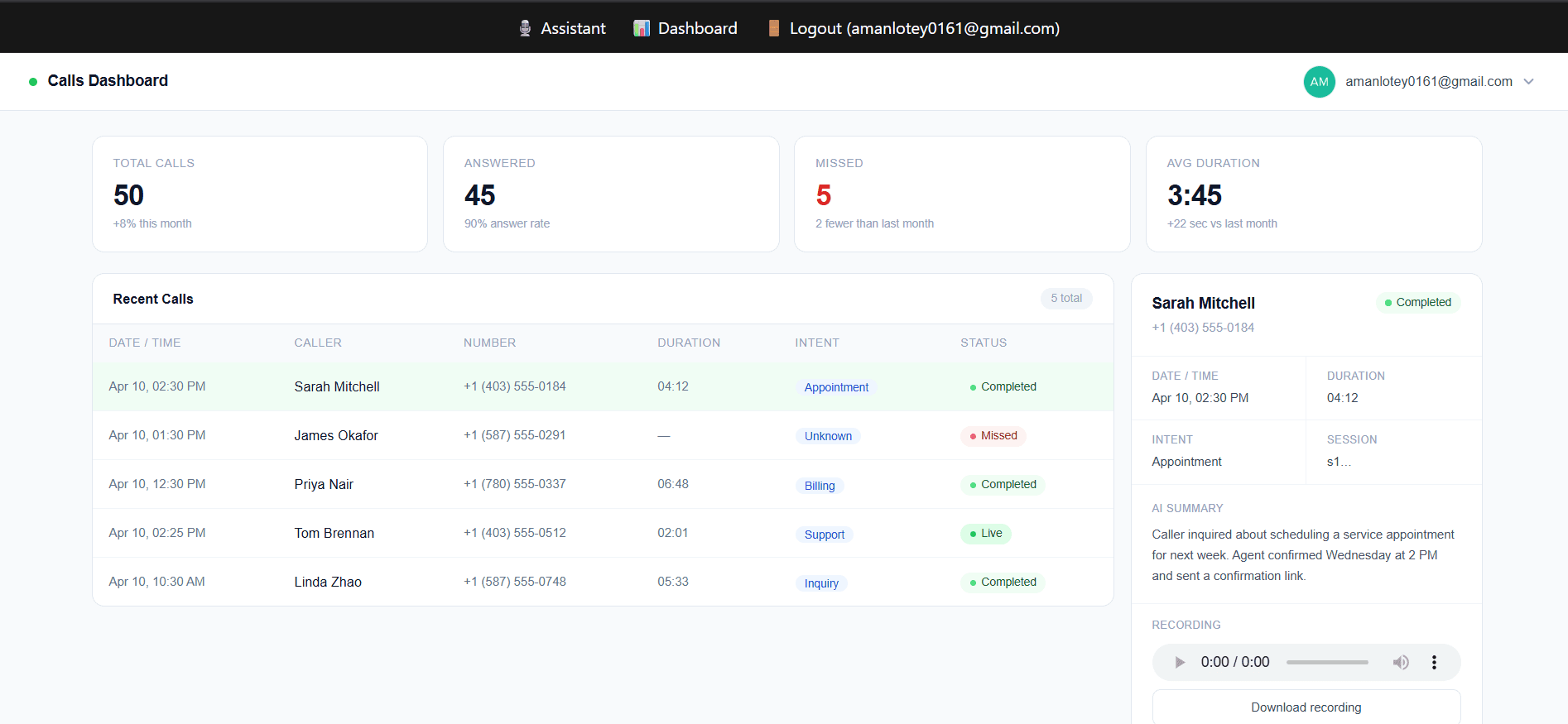Click Download recording button
Viewport: 1568px width, 724px height.
pos(1306,707)
